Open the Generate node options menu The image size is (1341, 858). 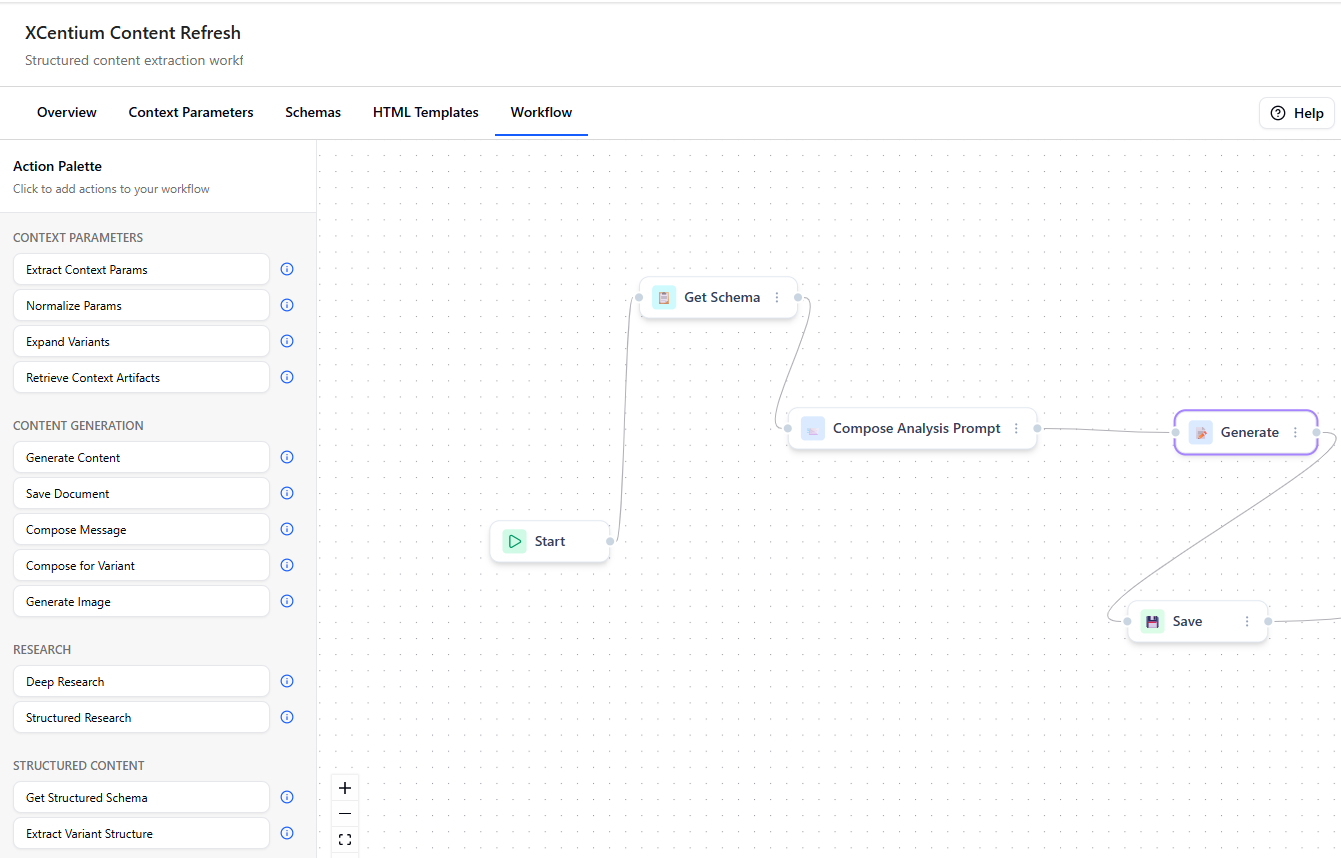pyautogui.click(x=1296, y=432)
